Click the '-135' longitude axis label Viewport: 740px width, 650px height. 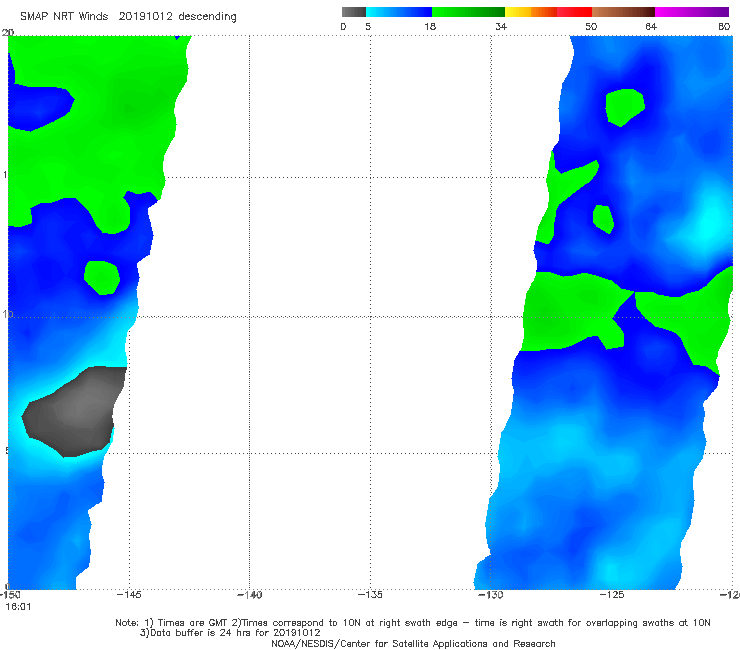pos(370,595)
